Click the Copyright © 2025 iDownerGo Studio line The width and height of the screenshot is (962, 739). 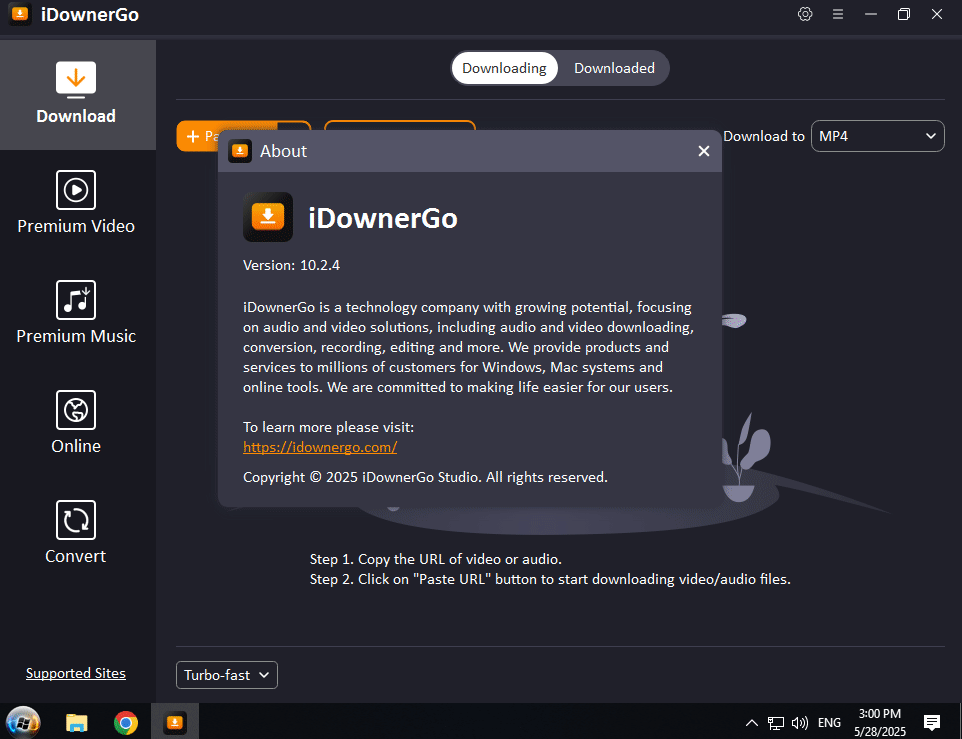coord(425,477)
